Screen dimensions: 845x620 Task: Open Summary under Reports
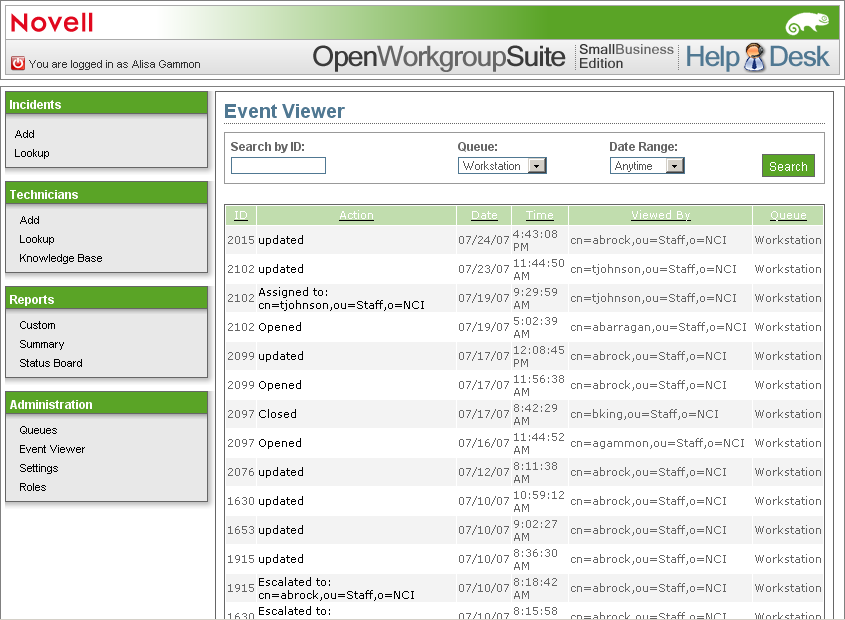click(41, 344)
